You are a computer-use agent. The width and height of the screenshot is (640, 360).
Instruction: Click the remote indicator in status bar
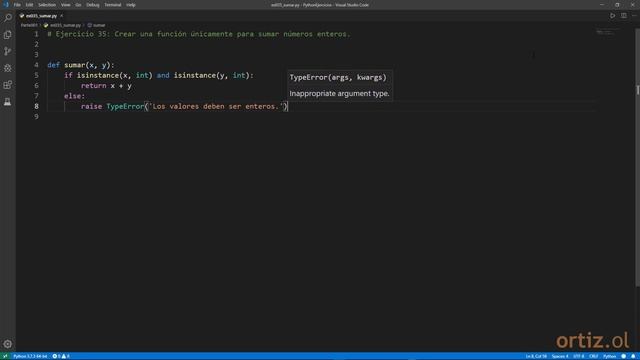point(5,356)
